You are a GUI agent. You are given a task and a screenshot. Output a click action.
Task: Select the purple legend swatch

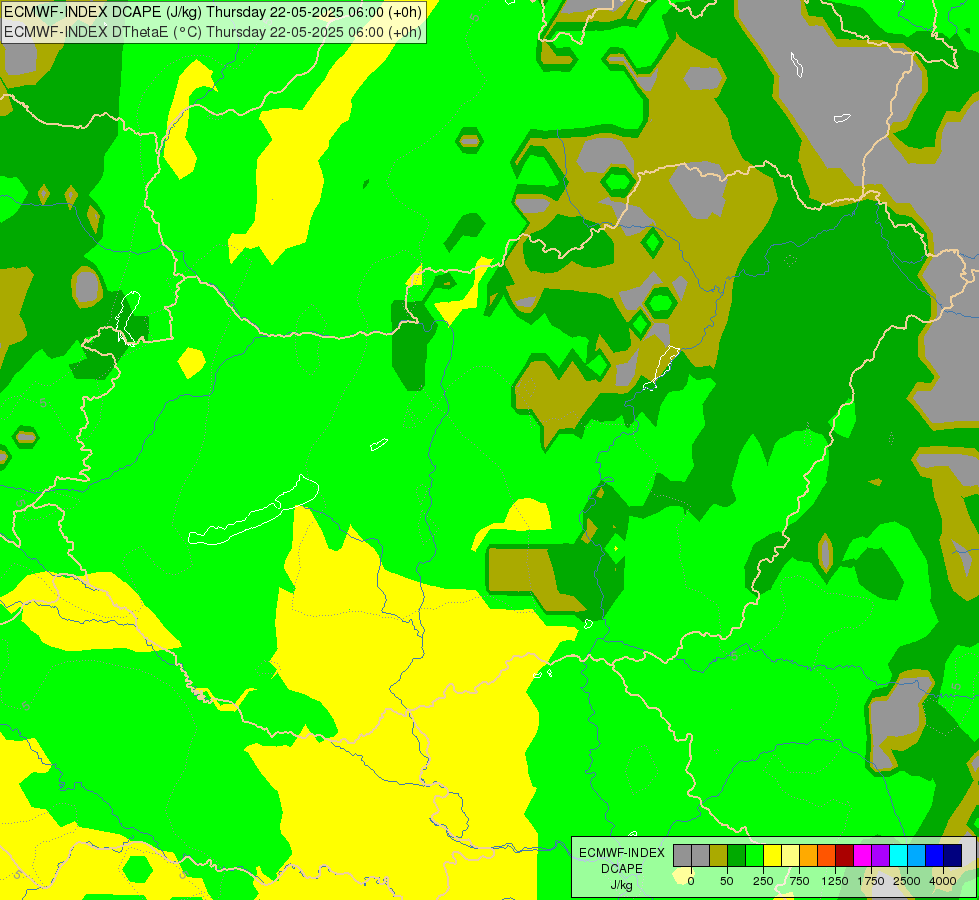[881, 856]
